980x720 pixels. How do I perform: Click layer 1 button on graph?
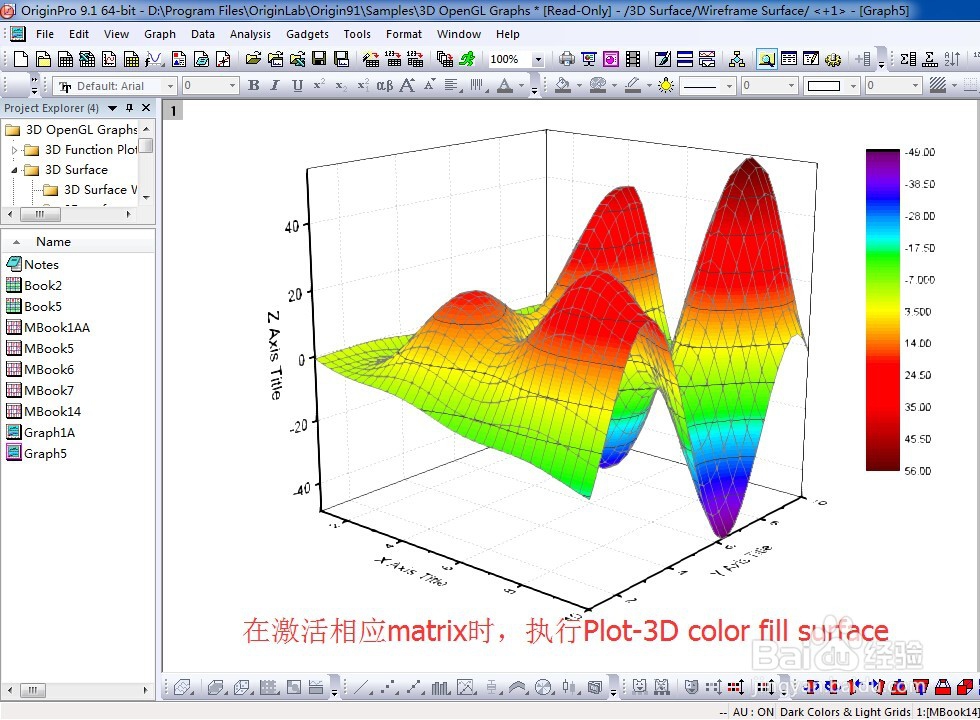pyautogui.click(x=173, y=111)
